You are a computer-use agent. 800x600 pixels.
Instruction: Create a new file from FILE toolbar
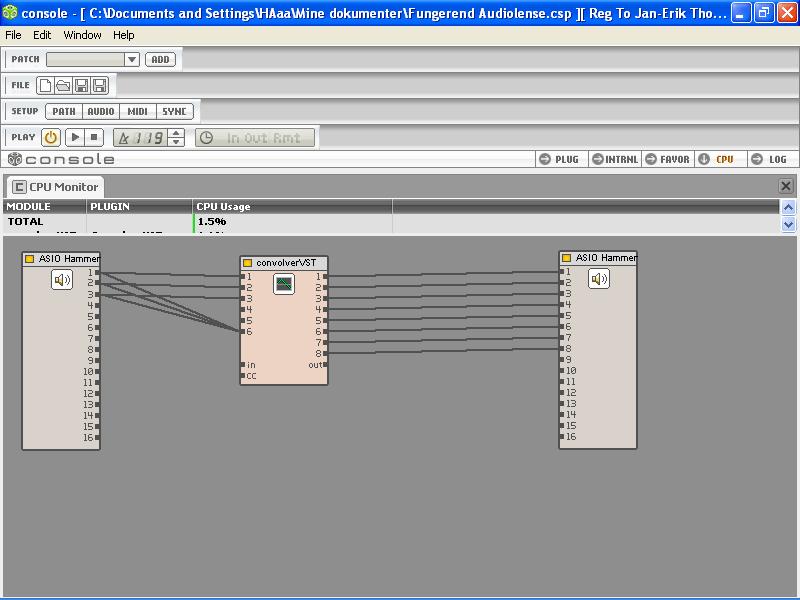pos(45,85)
